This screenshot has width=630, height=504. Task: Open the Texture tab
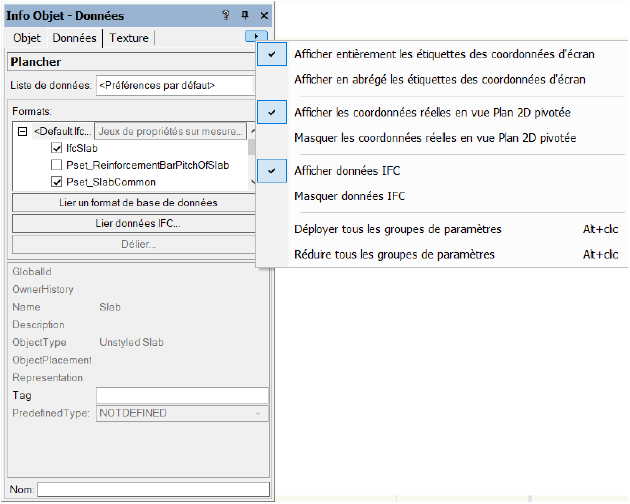pyautogui.click(x=129, y=38)
